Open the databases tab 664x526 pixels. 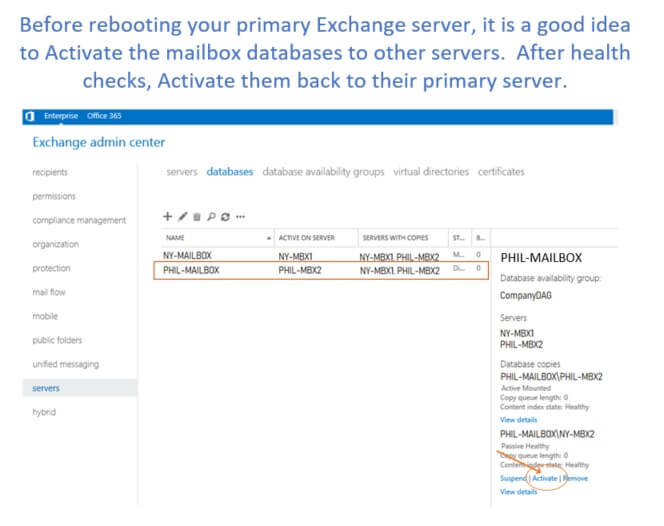click(230, 172)
